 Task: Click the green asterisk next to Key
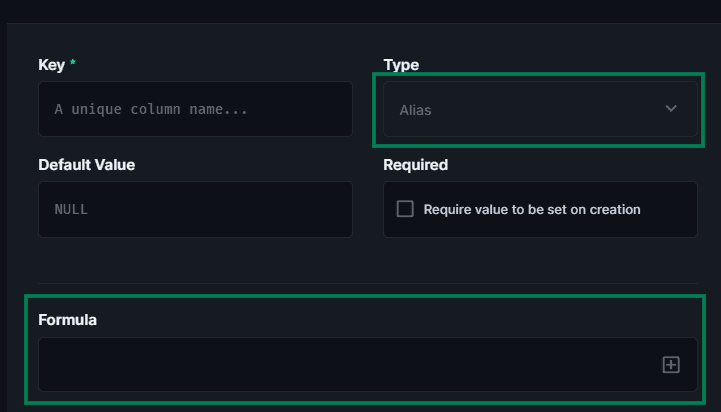point(73,64)
